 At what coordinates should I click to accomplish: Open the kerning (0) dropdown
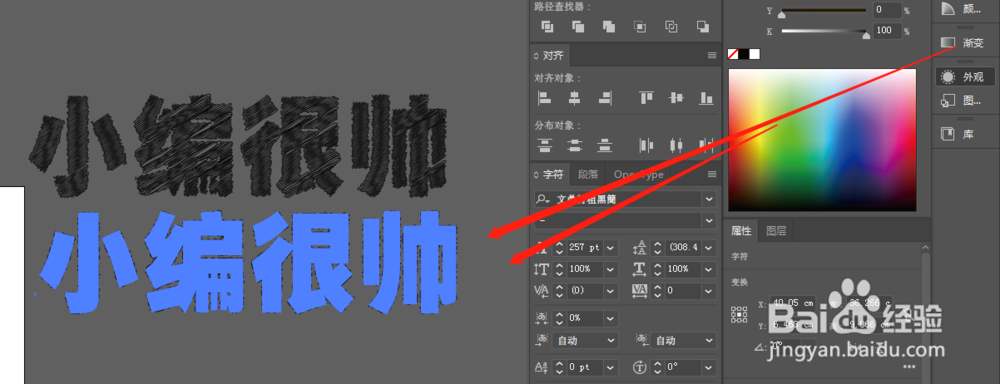(x=610, y=291)
